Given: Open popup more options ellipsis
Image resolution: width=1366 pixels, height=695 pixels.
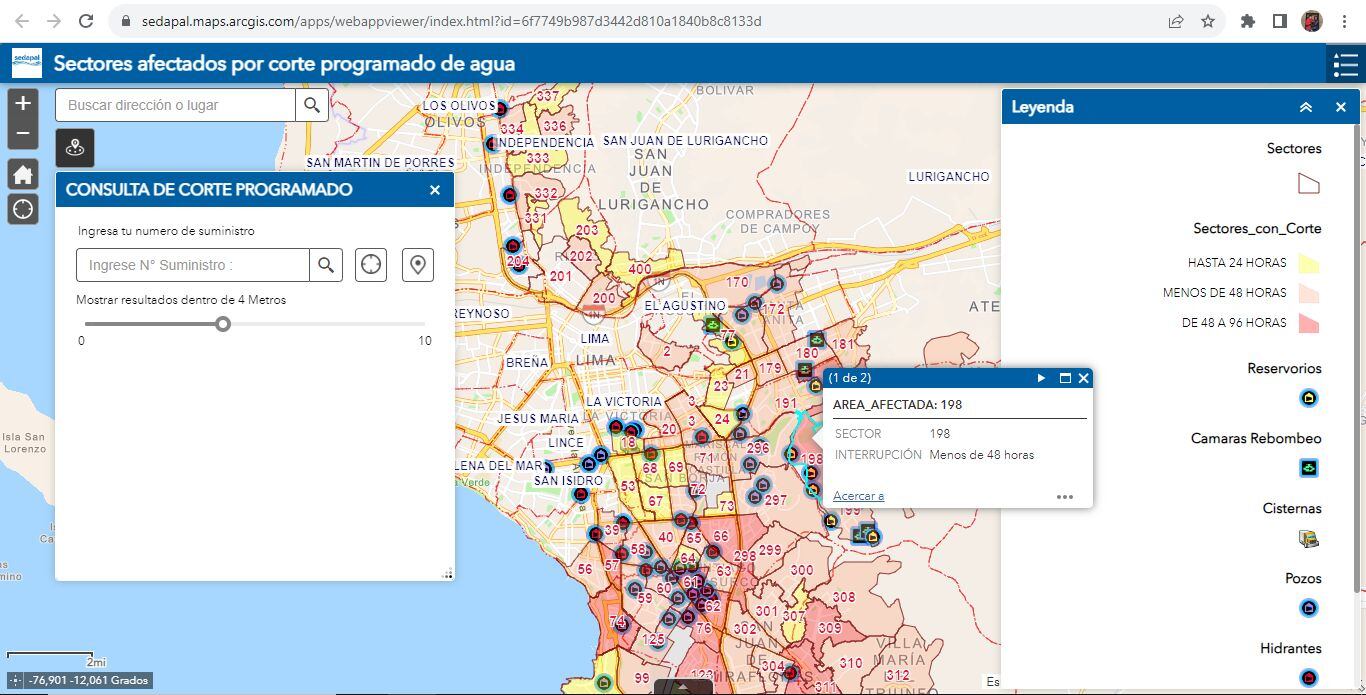Looking at the screenshot, I should click(1064, 496).
